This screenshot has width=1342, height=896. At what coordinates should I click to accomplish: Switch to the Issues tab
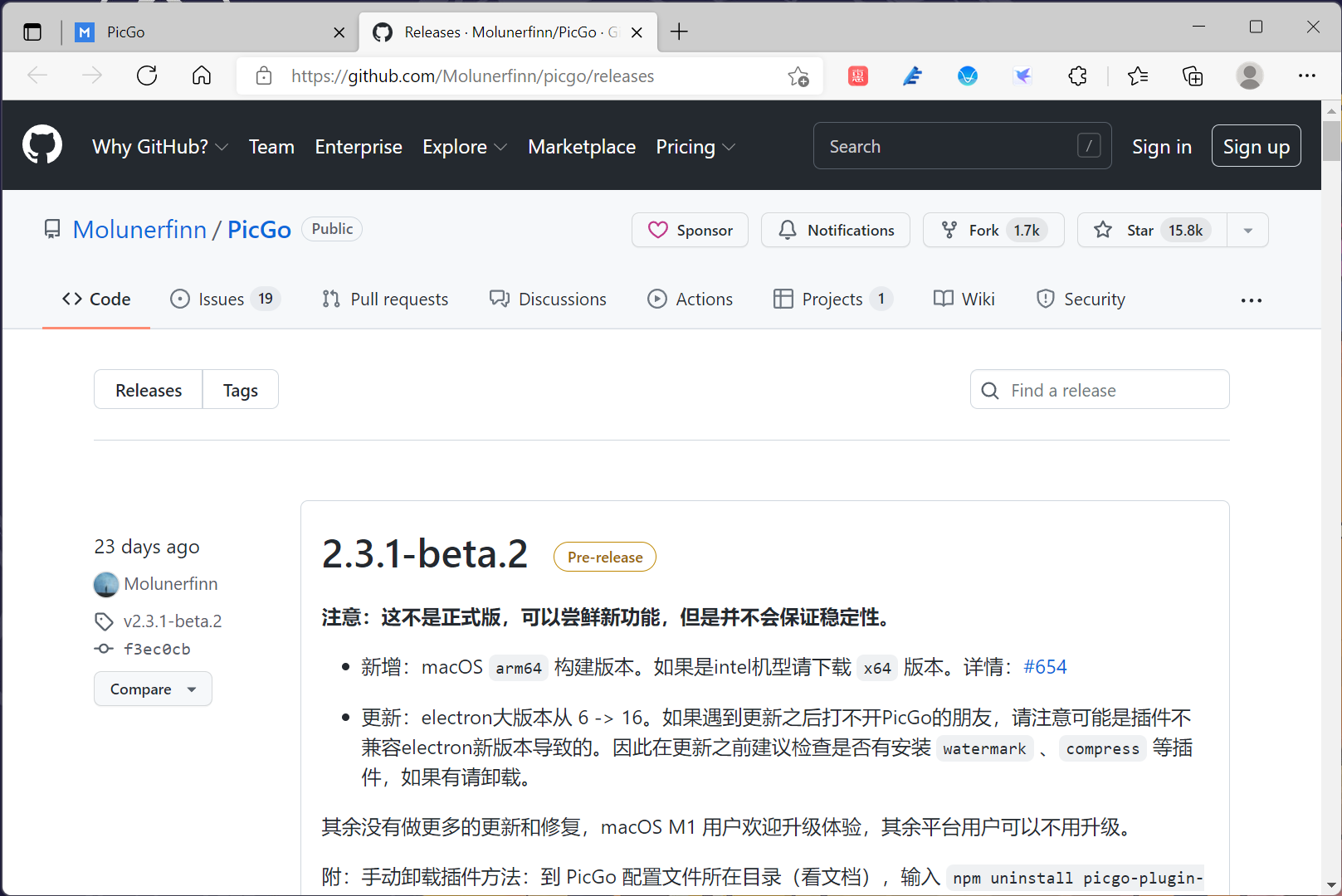tap(217, 299)
